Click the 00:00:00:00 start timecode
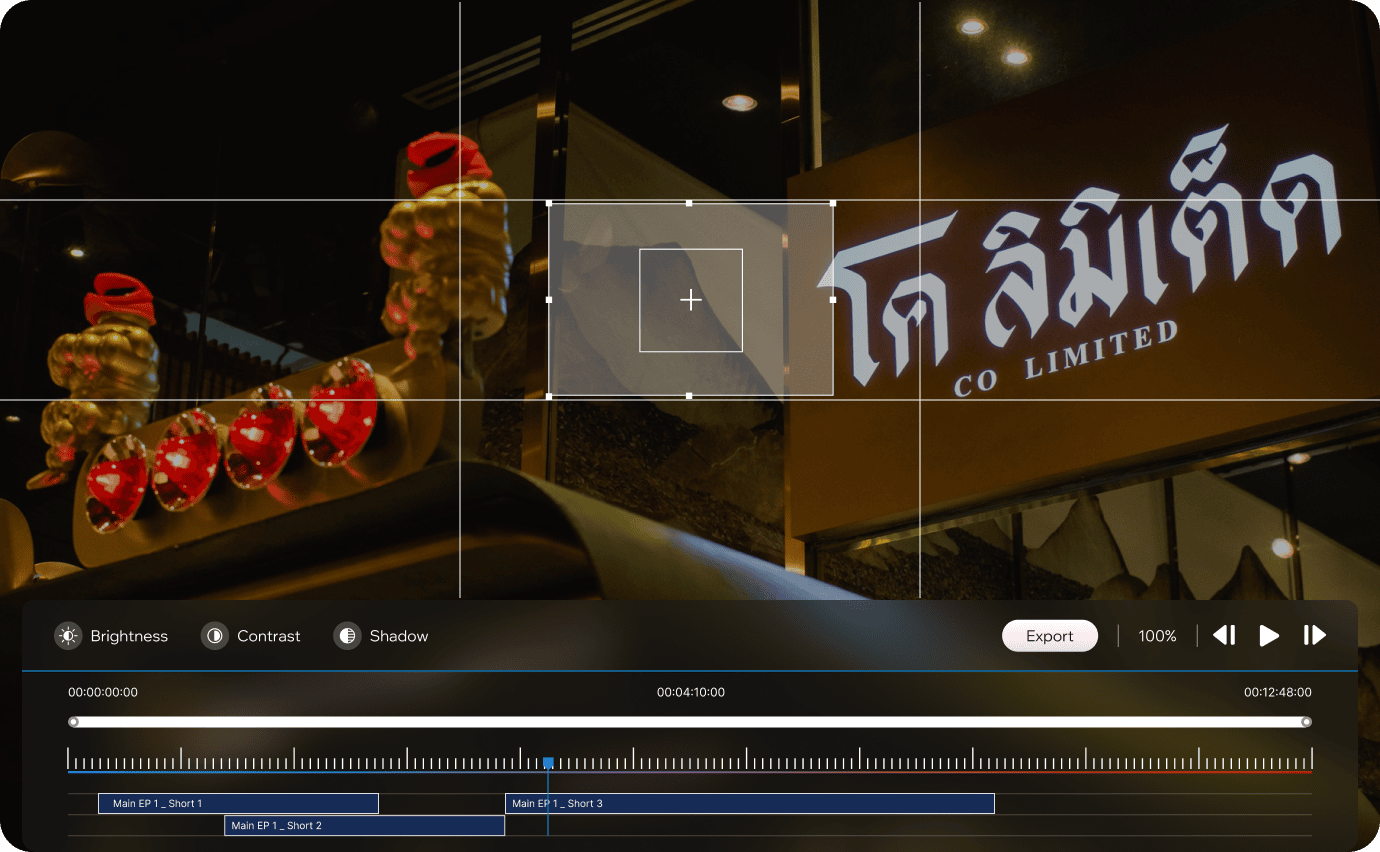This screenshot has width=1380, height=852. click(x=103, y=692)
